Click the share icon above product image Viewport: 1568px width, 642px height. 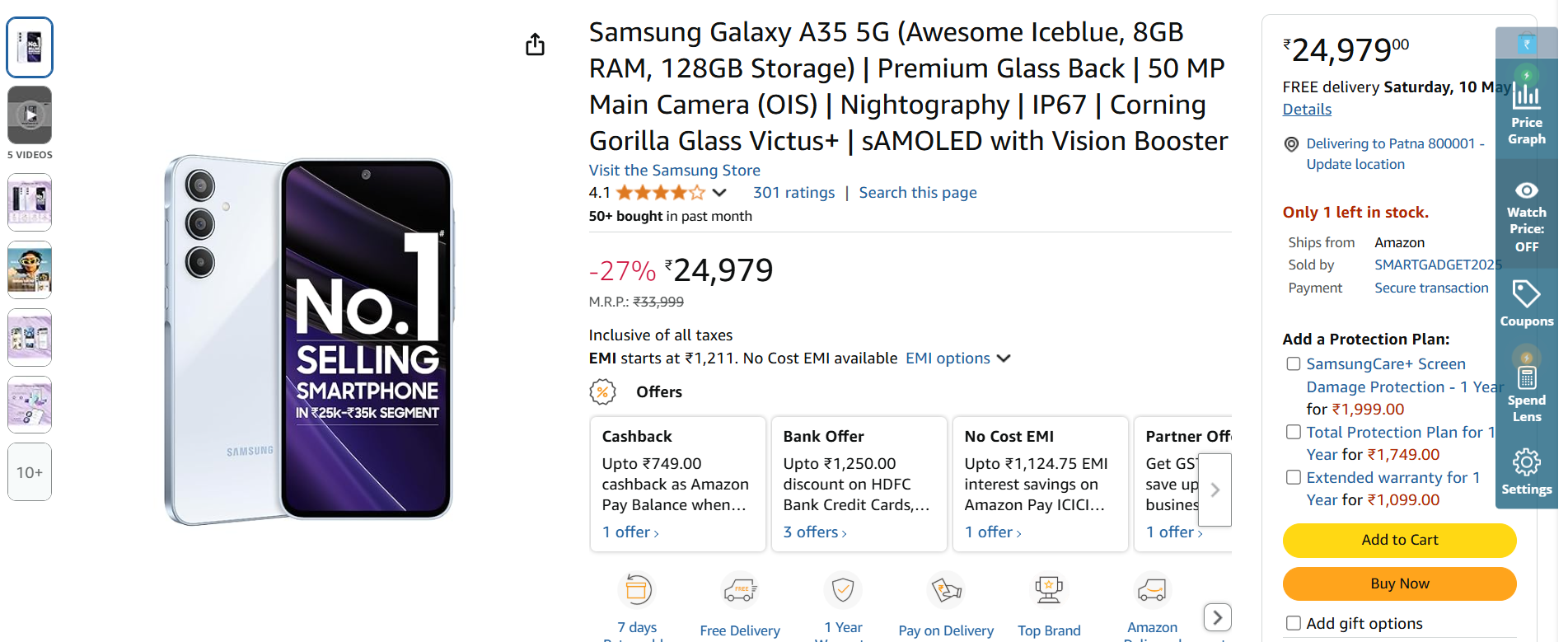pos(536,45)
